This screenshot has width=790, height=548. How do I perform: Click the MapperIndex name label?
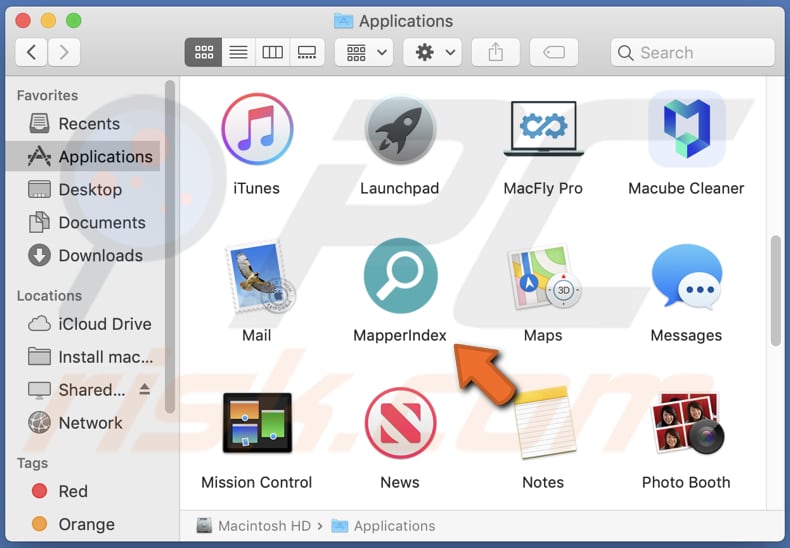[x=400, y=335]
